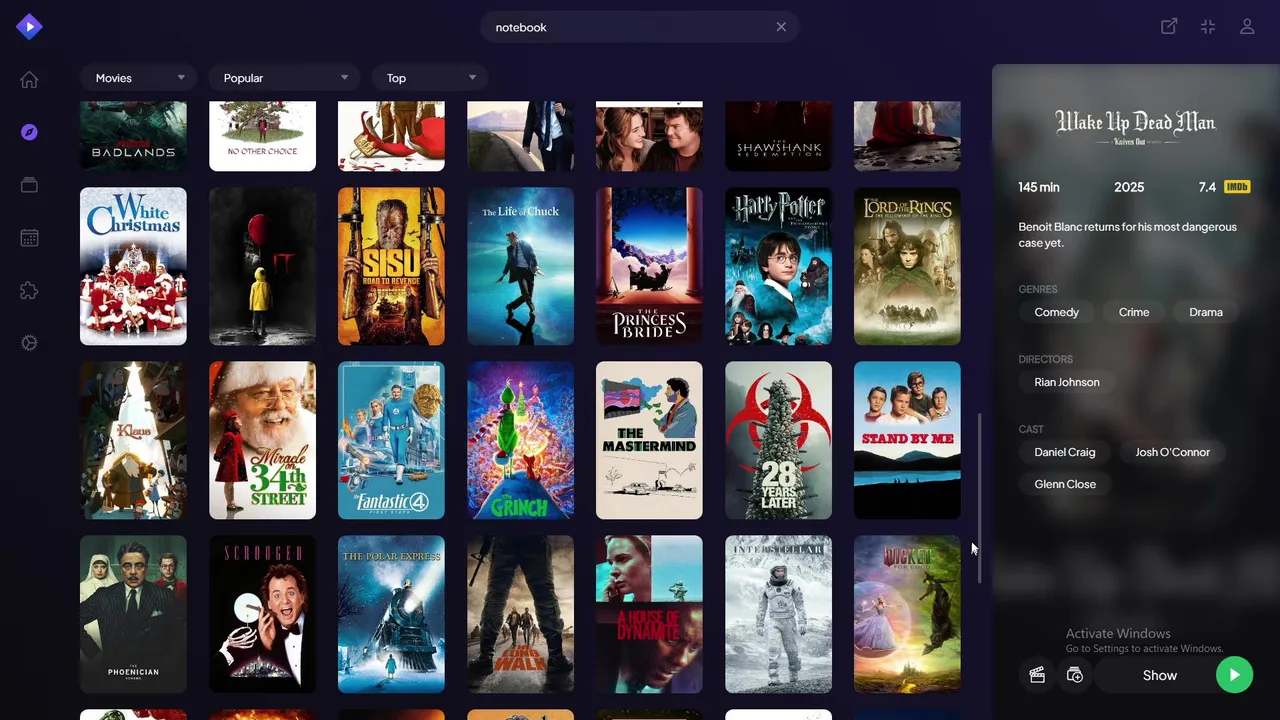Clear the search text with X icon
1280x720 pixels.
click(781, 27)
